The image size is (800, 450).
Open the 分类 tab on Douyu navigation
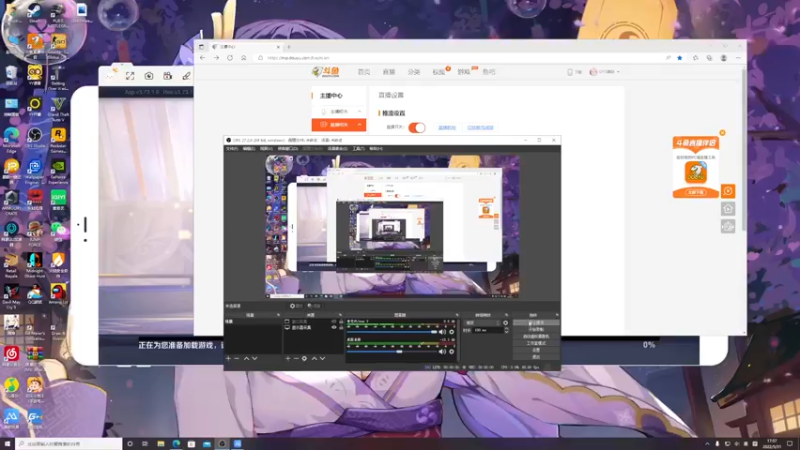coord(414,72)
